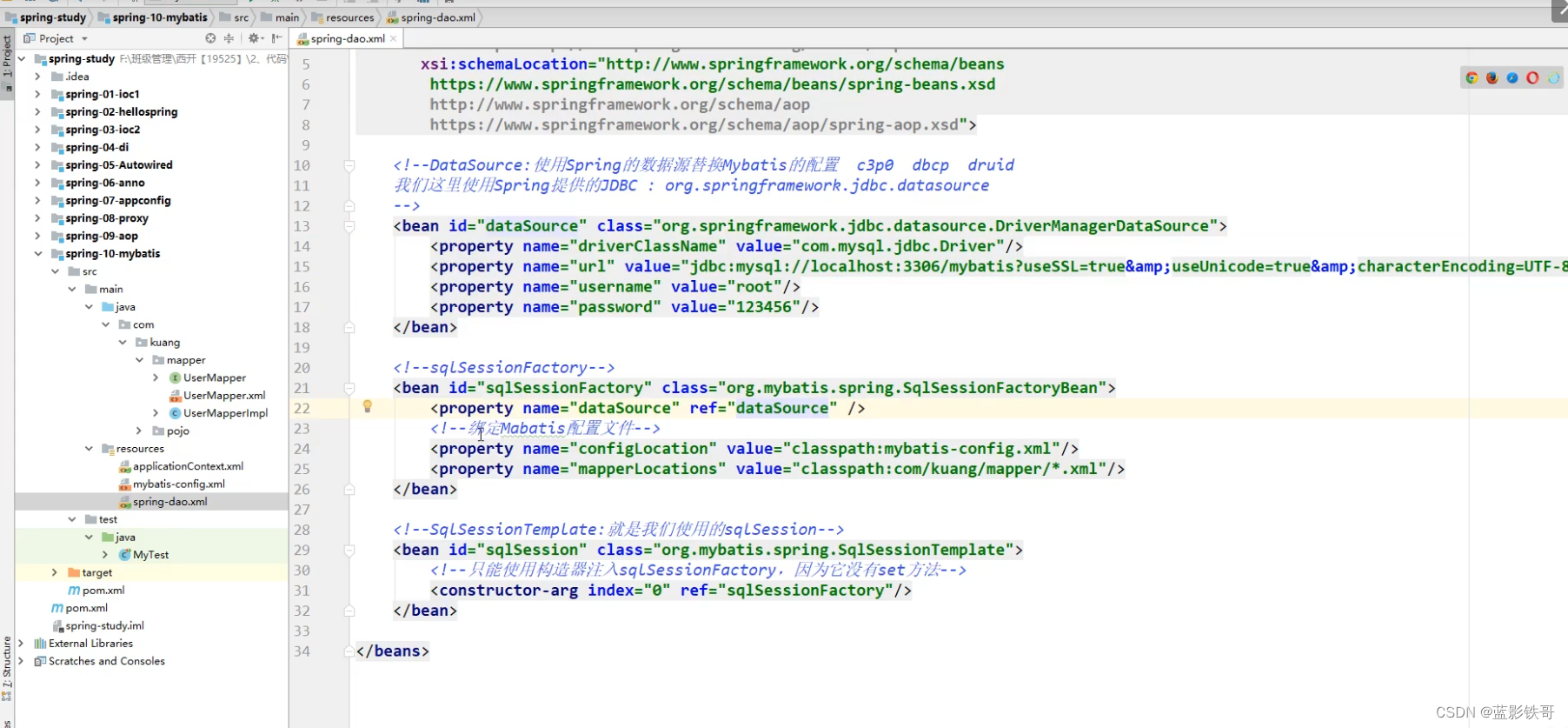Open the Project panel settings gear
This screenshot has width=1568, height=728.
pos(255,38)
